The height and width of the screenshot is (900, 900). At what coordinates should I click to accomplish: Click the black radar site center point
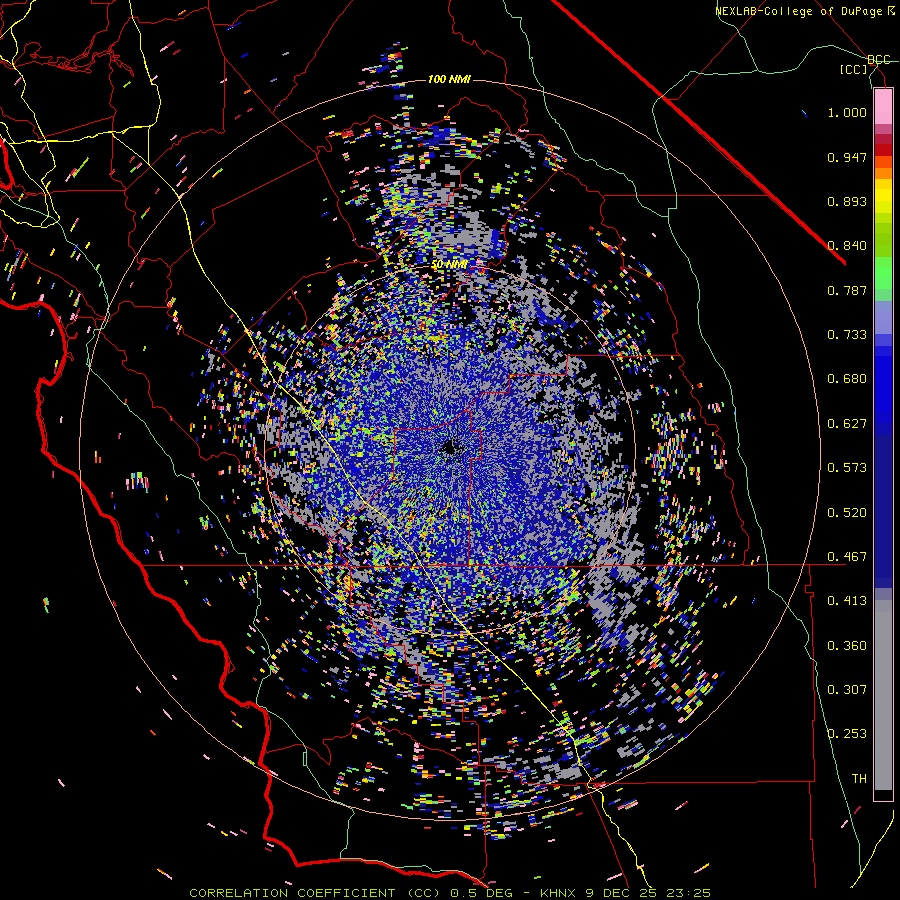point(449,448)
